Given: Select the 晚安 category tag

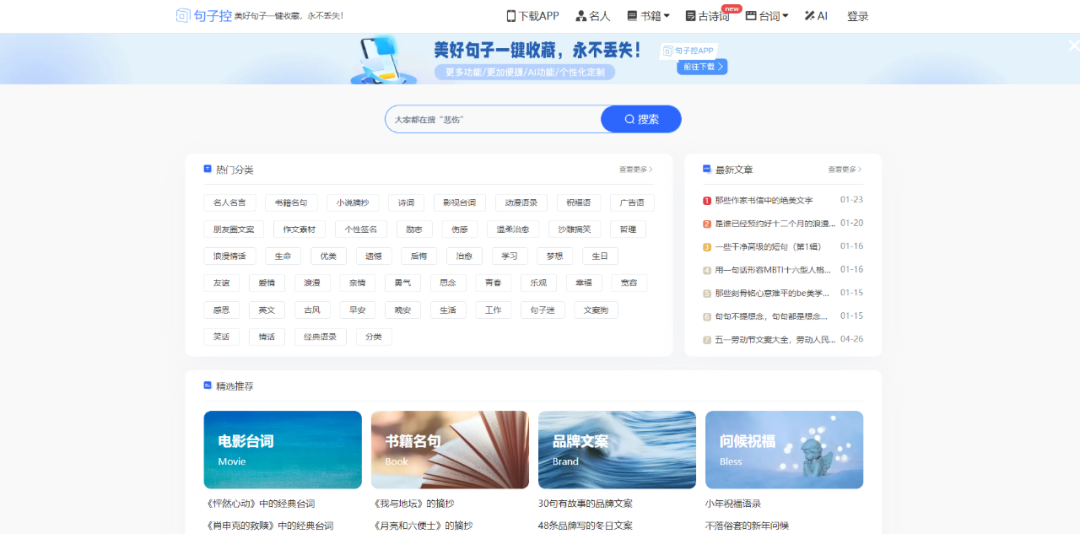Looking at the screenshot, I should pos(403,310).
